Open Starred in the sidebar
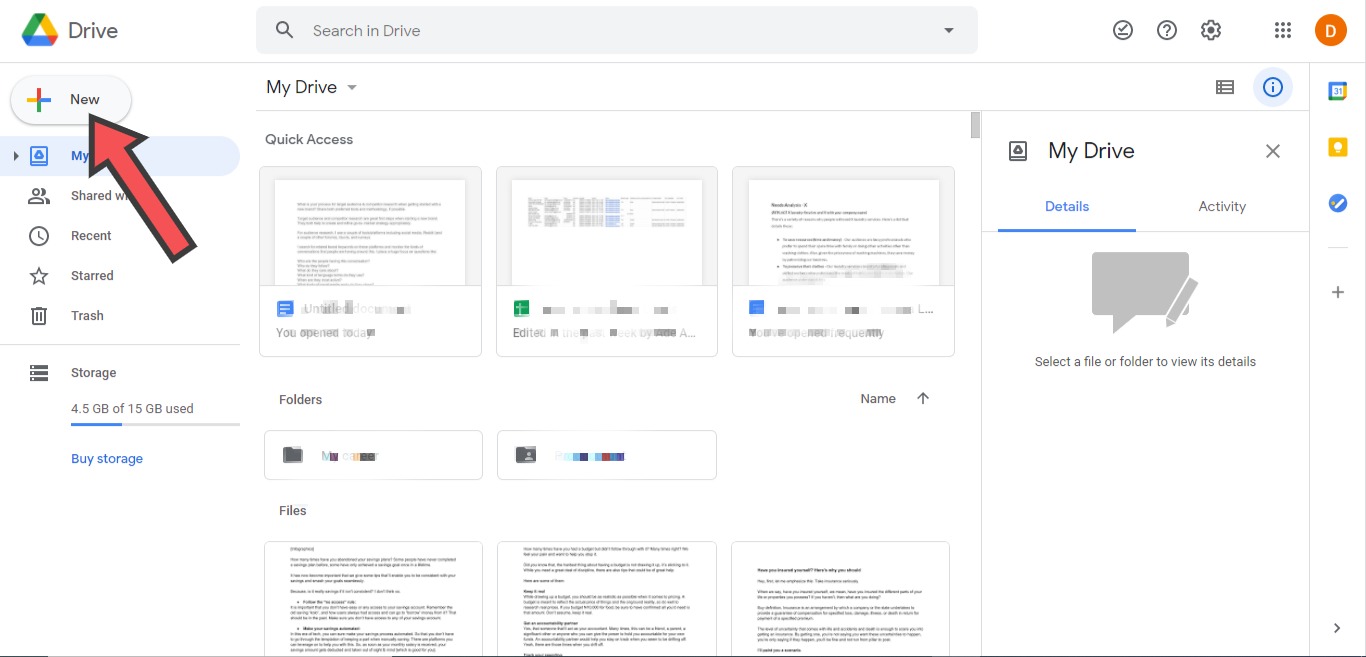This screenshot has height=657, width=1366. [120, 276]
